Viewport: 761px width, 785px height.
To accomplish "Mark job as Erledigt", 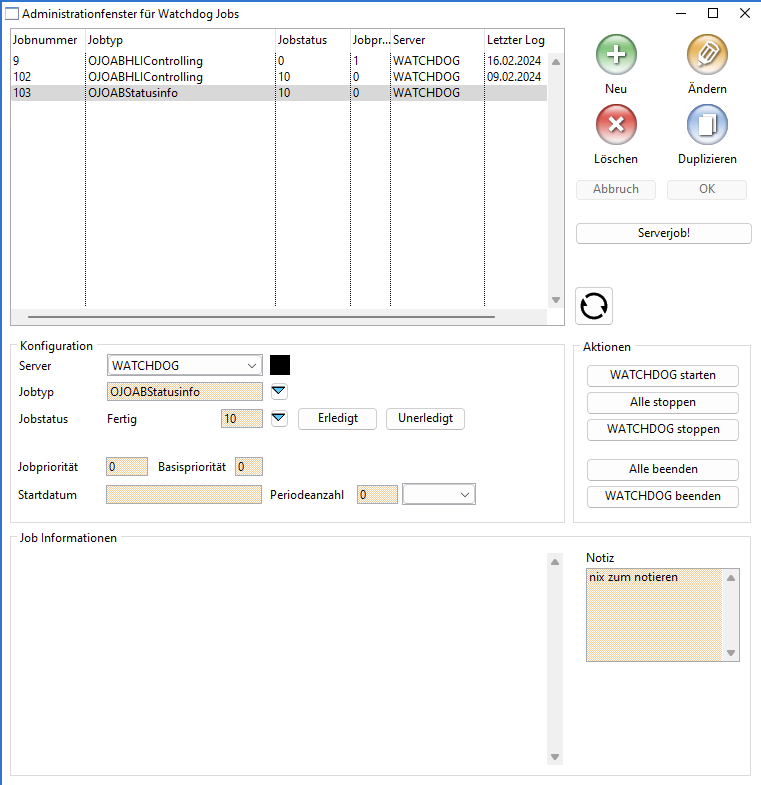I will click(x=337, y=419).
